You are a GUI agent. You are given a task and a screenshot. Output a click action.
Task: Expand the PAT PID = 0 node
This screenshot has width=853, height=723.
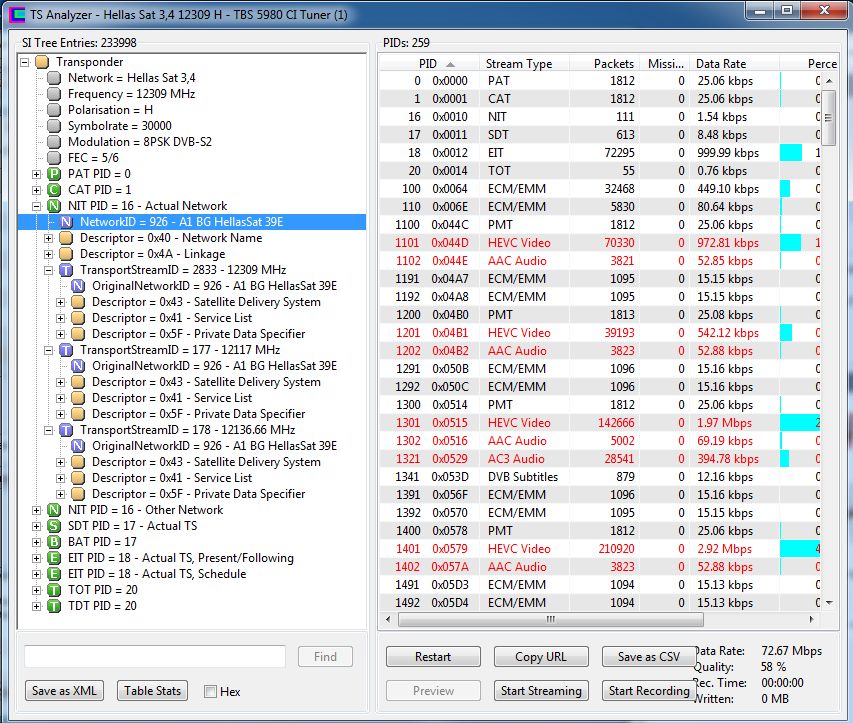[x=36, y=174]
